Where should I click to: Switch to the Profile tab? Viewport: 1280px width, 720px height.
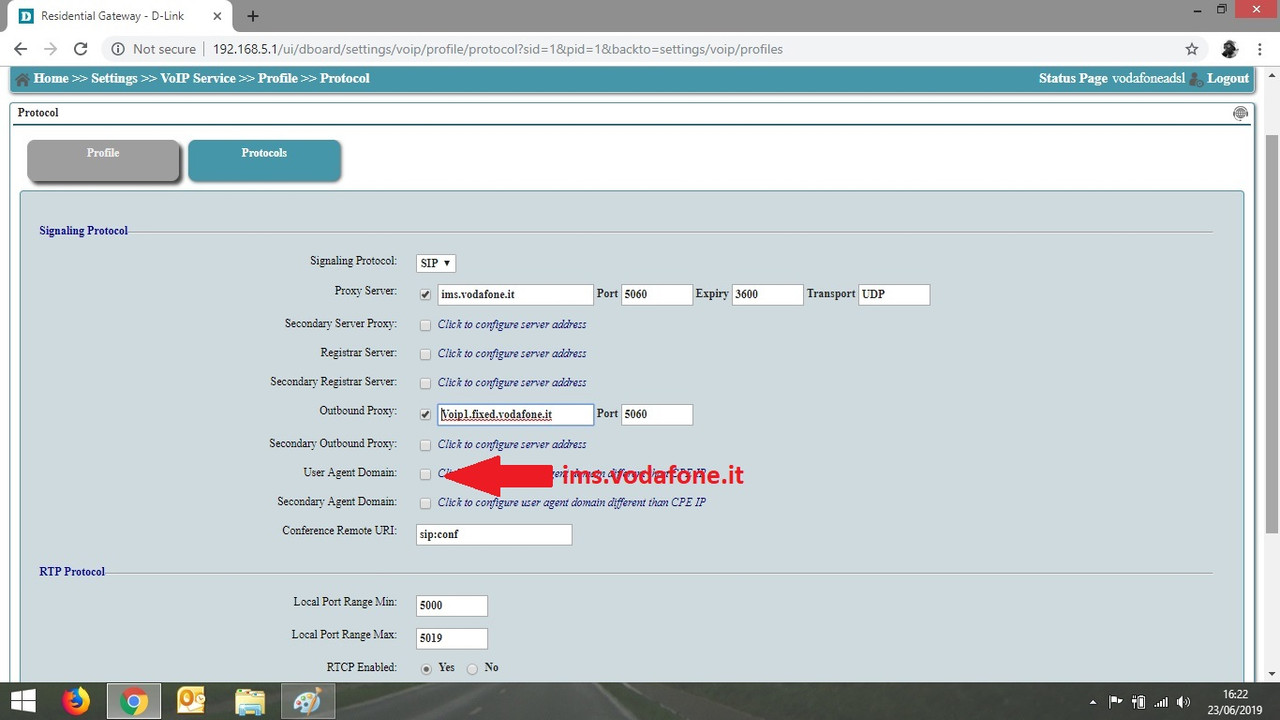103,160
